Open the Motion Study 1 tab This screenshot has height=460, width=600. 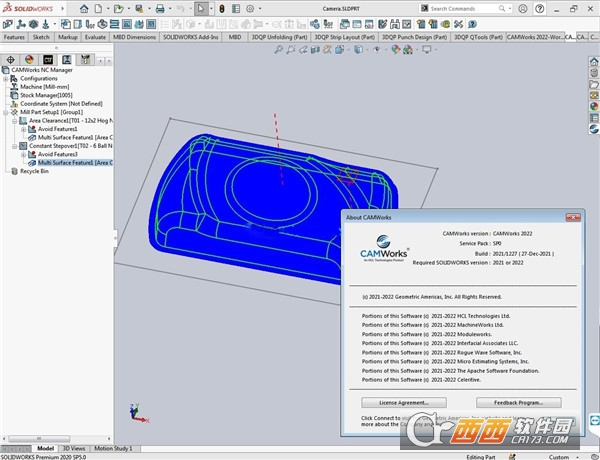113,448
